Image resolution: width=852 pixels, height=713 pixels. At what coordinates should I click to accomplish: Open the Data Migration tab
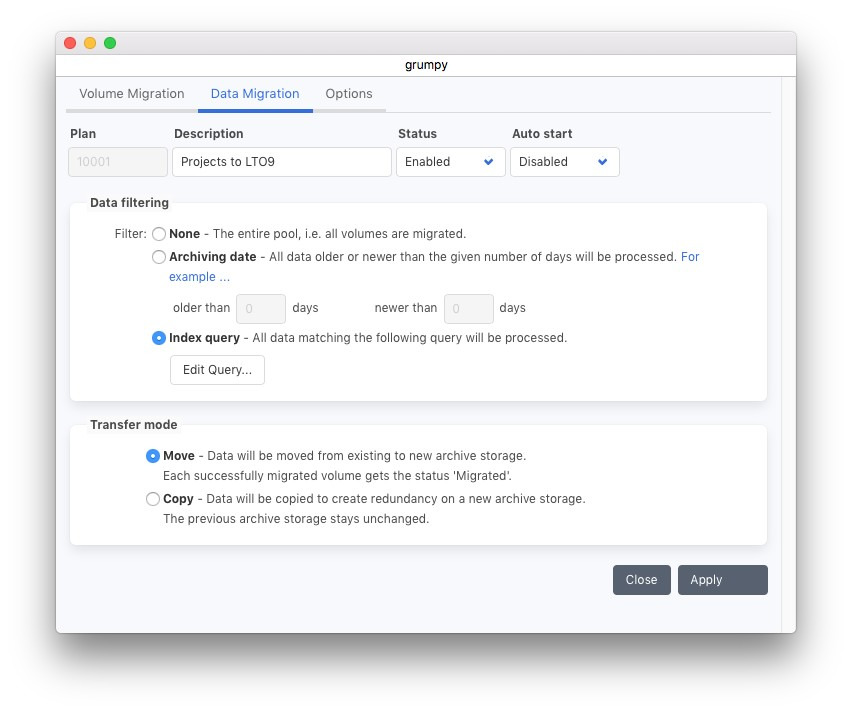[255, 94]
